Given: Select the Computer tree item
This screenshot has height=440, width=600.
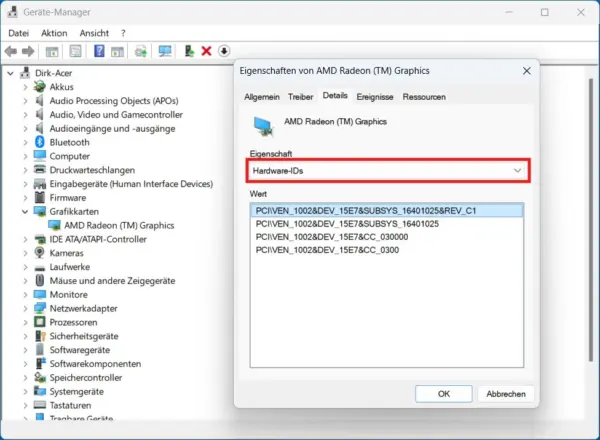Looking at the screenshot, I should click(70, 156).
